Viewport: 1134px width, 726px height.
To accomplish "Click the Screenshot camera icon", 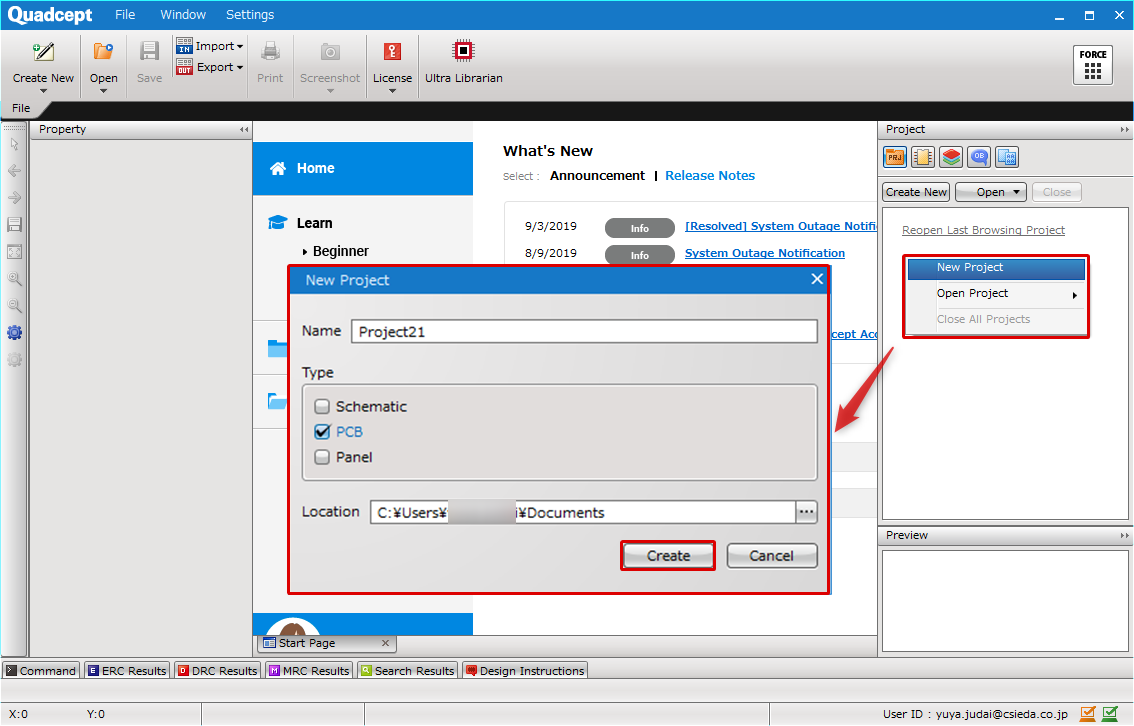I will click(x=330, y=51).
